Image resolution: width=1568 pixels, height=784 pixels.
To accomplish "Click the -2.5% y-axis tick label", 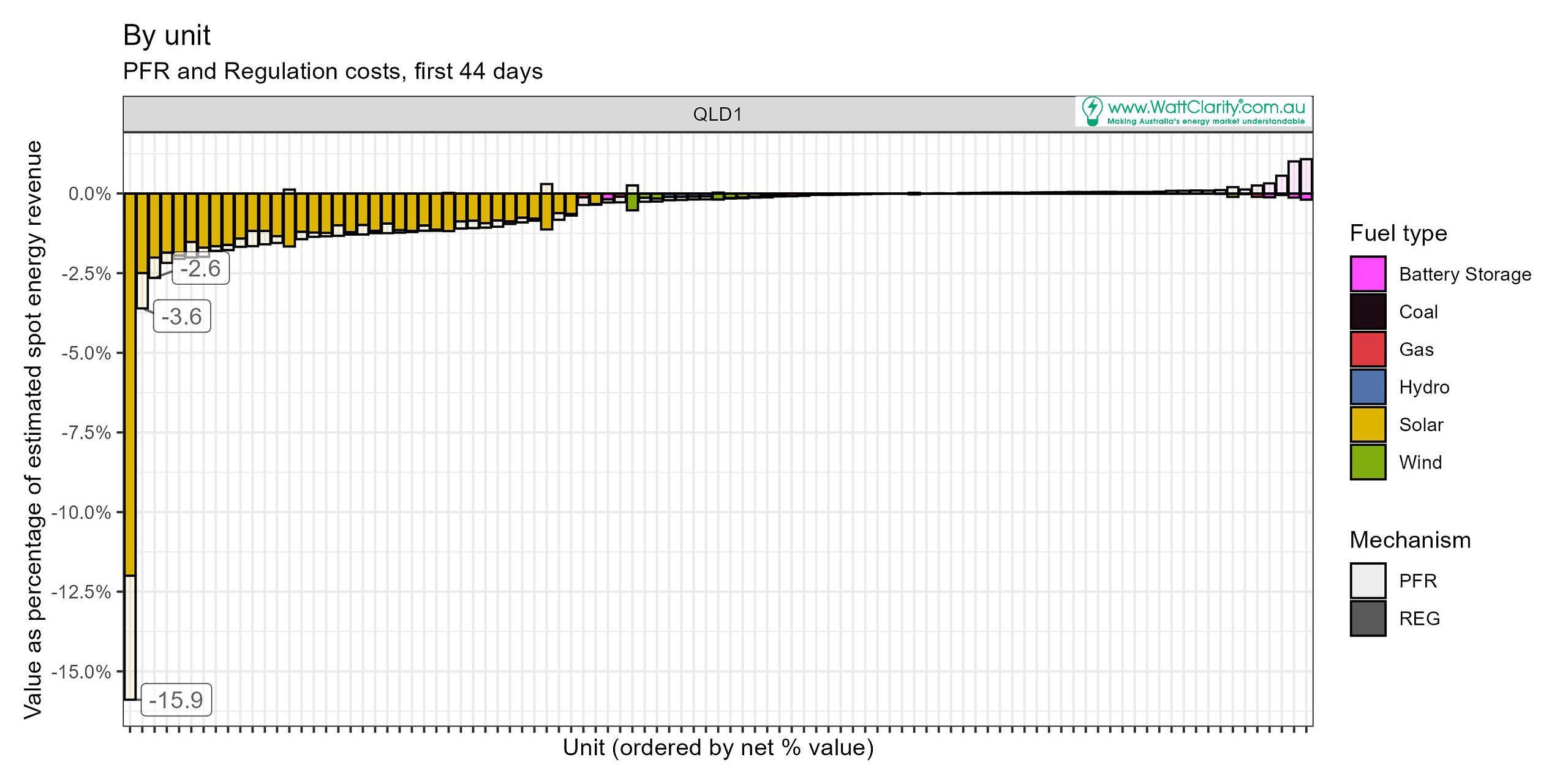I will (86, 273).
